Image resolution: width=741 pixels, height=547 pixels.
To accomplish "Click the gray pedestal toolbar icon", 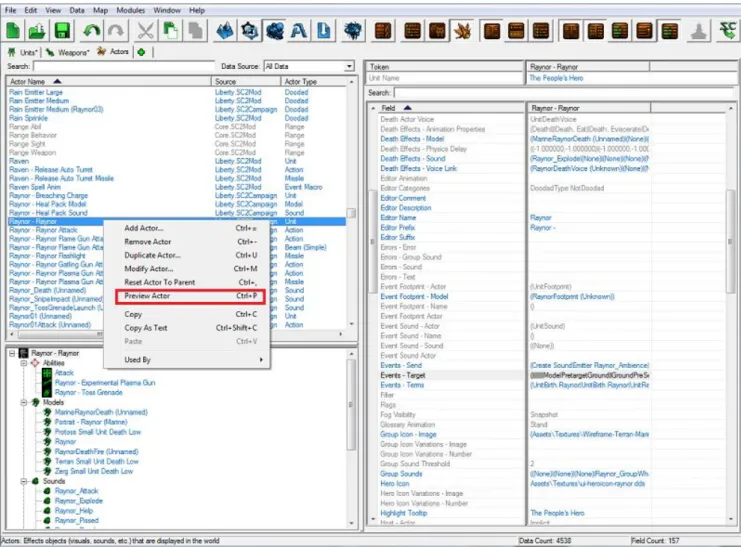I will coord(699,31).
